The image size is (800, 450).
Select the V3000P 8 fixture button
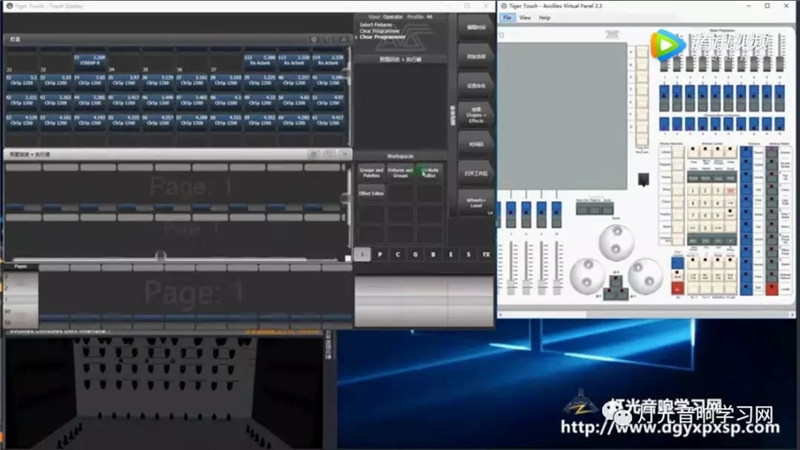(x=90, y=61)
